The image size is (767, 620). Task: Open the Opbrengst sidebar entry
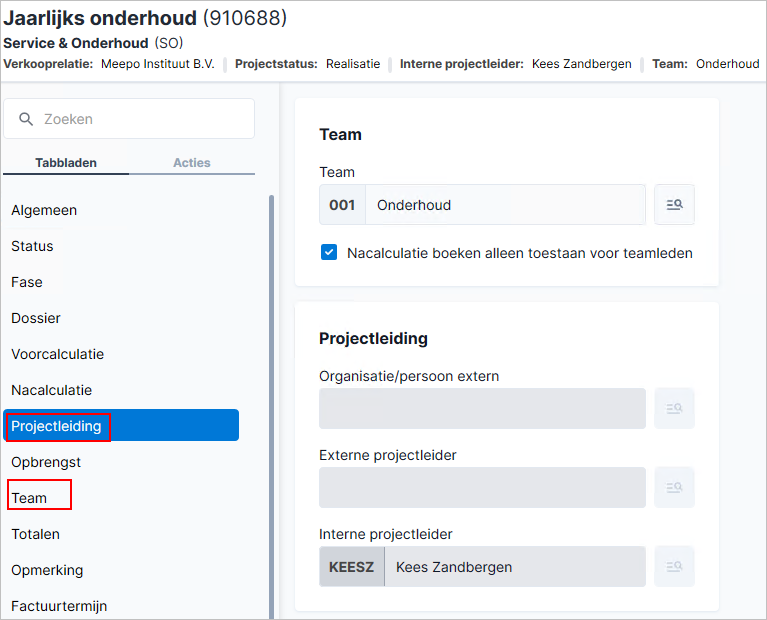46,462
